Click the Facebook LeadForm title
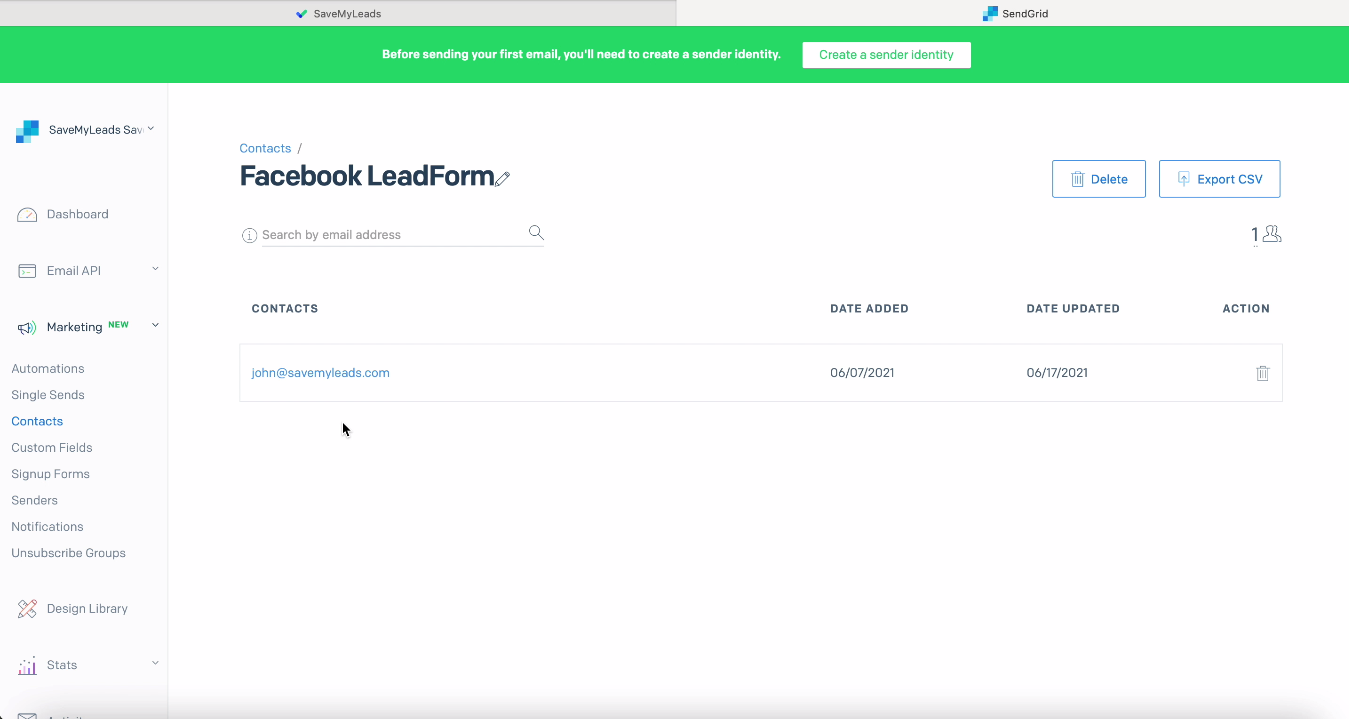1349x719 pixels. (x=367, y=176)
